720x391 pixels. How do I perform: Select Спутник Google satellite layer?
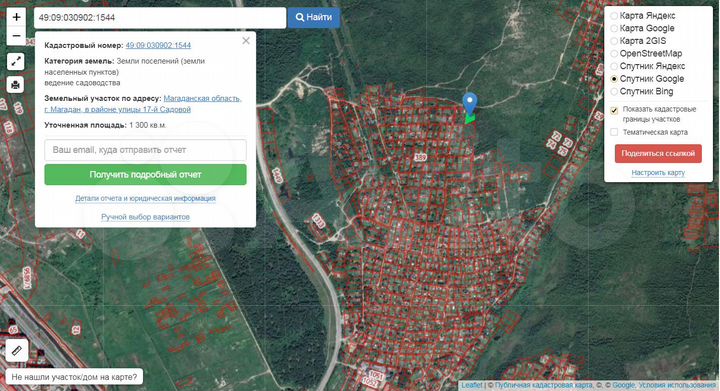(614, 79)
